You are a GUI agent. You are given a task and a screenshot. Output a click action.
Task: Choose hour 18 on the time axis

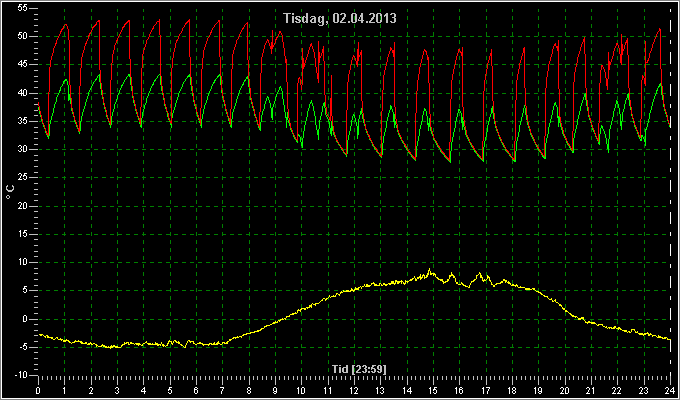[x=512, y=390]
